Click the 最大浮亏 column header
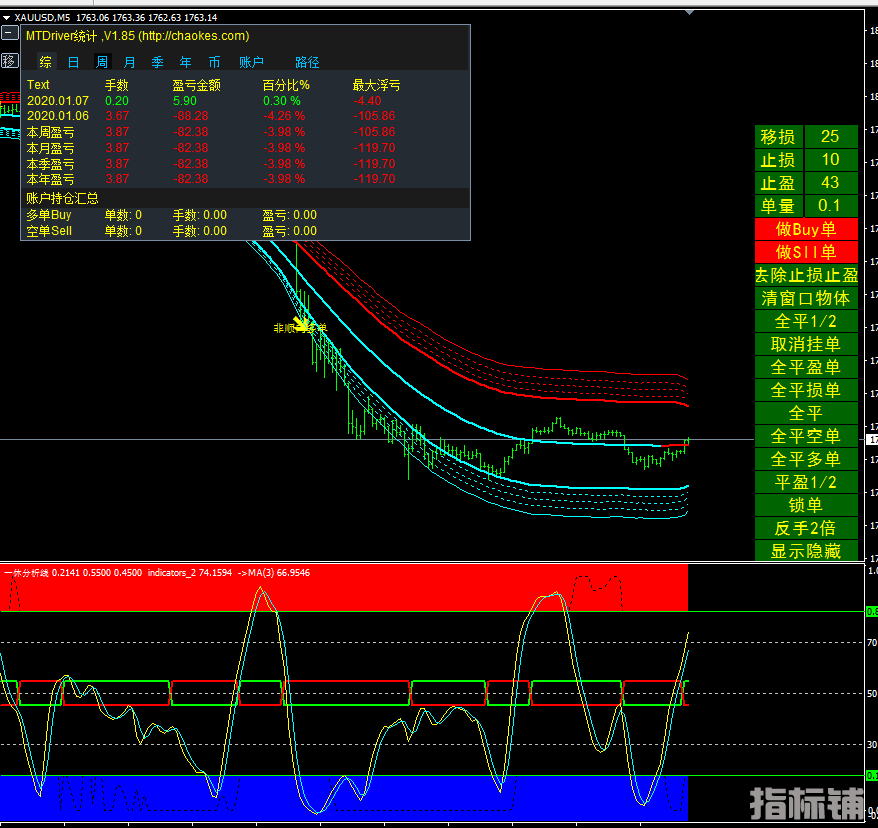878x828 pixels. [x=376, y=85]
